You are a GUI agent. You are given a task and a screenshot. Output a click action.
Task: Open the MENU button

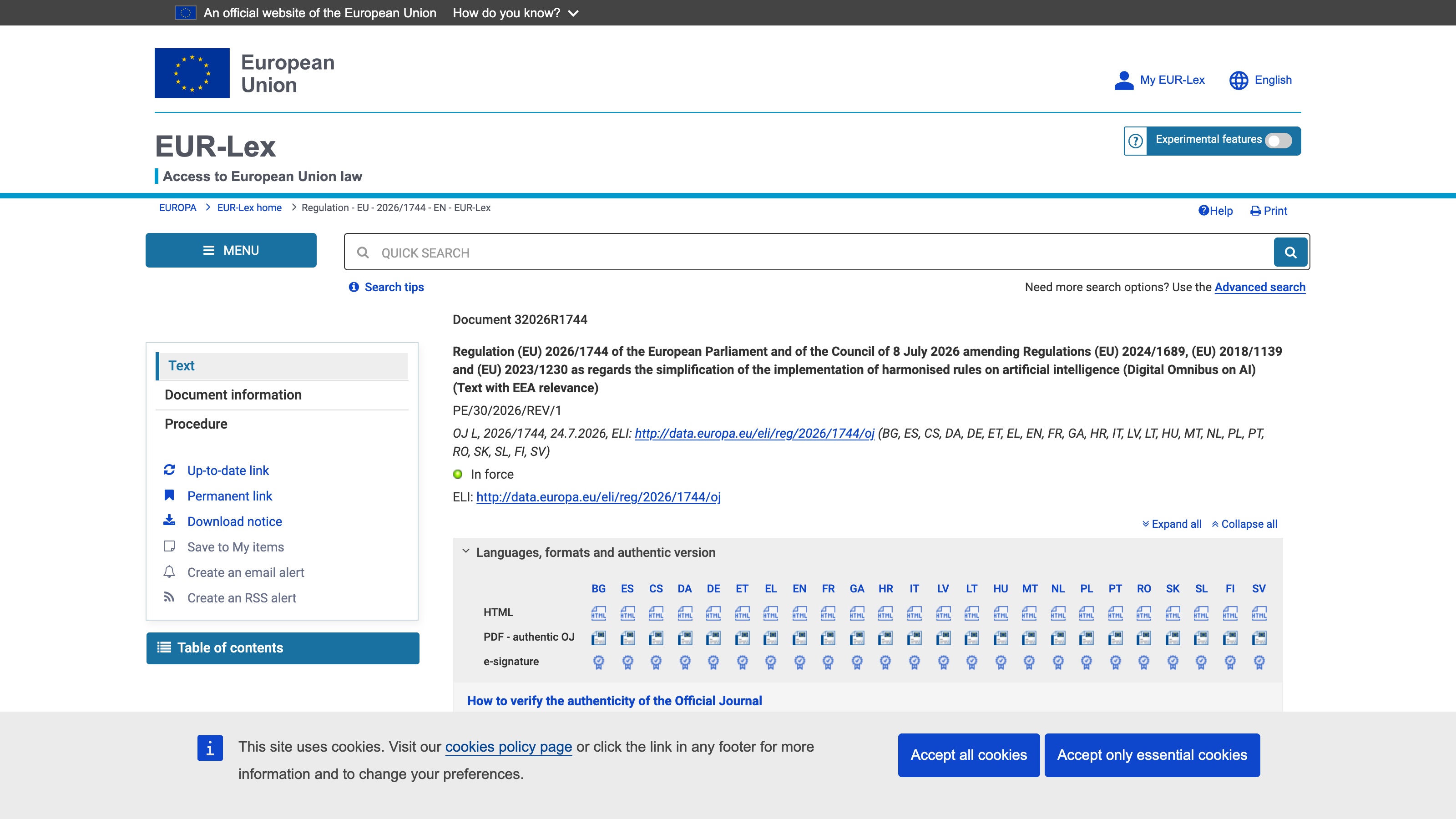click(231, 250)
